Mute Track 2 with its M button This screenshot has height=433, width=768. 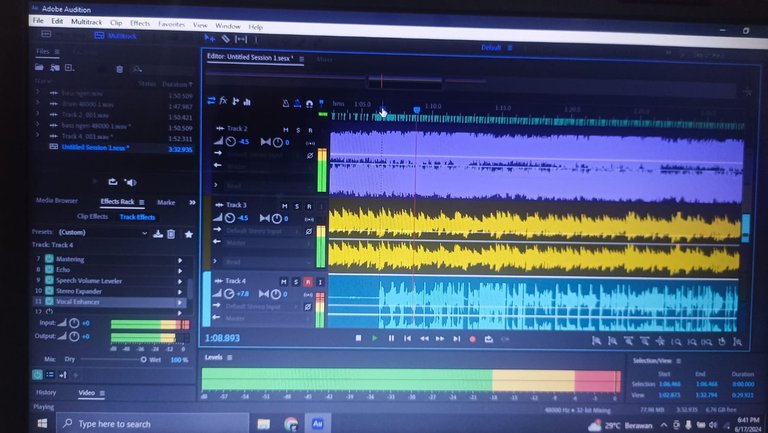285,130
